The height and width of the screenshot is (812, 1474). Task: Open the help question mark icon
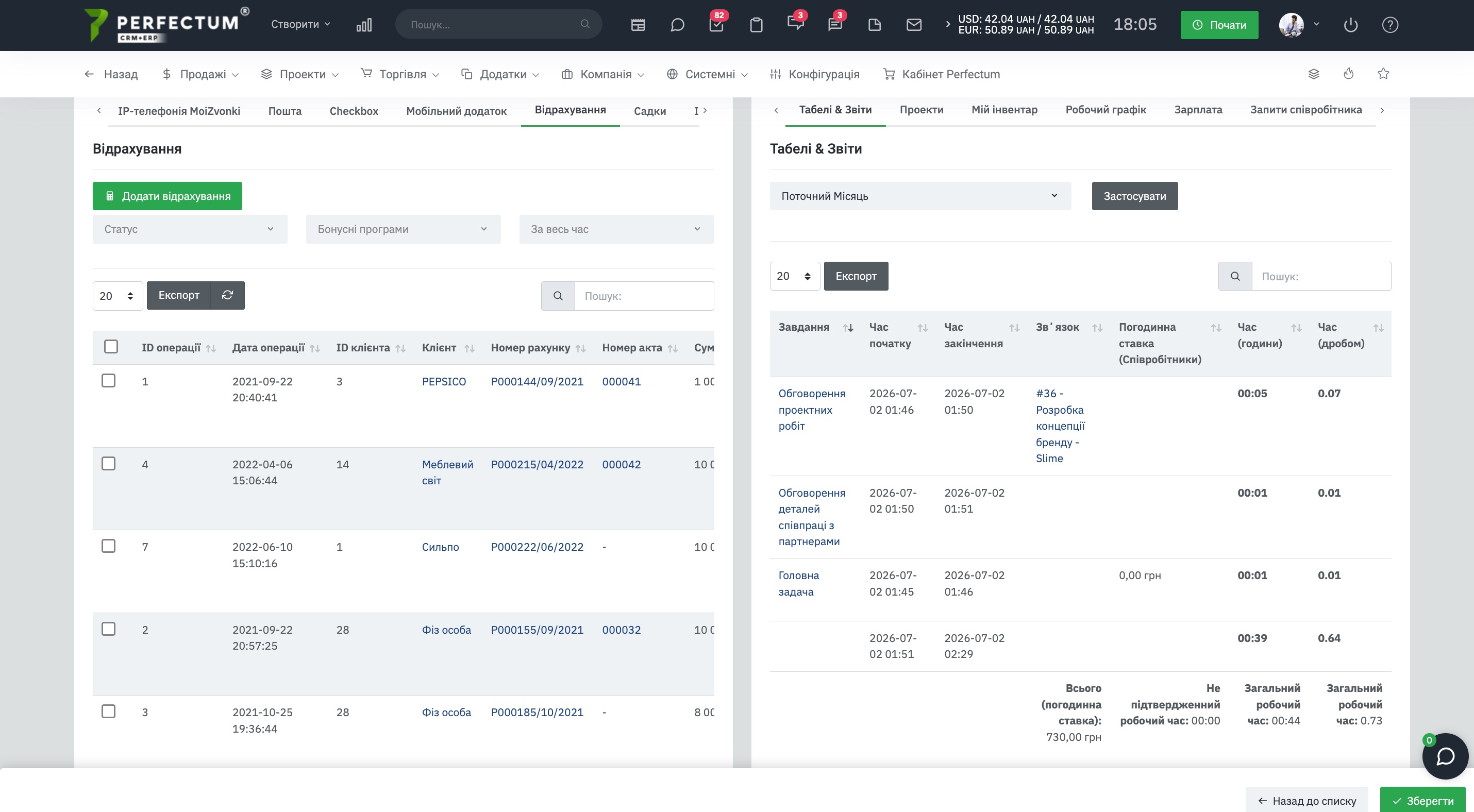click(x=1390, y=25)
